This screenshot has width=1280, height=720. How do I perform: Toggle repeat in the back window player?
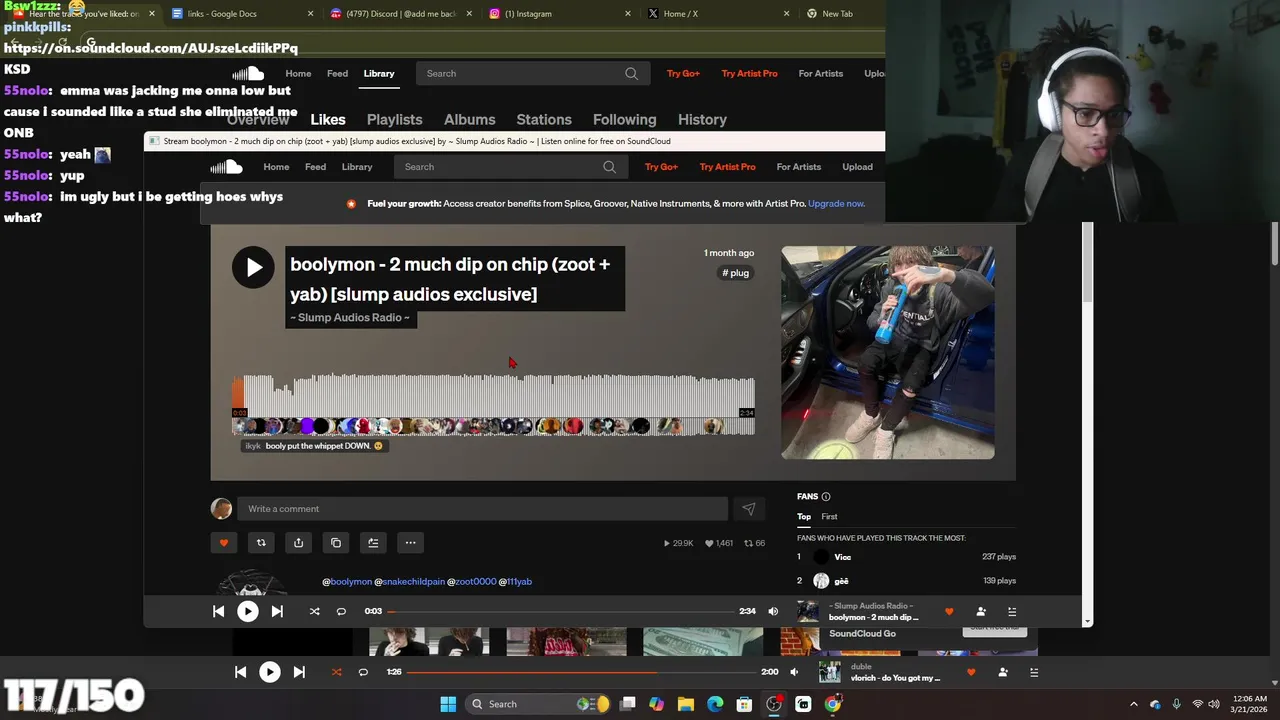pyautogui.click(x=363, y=672)
